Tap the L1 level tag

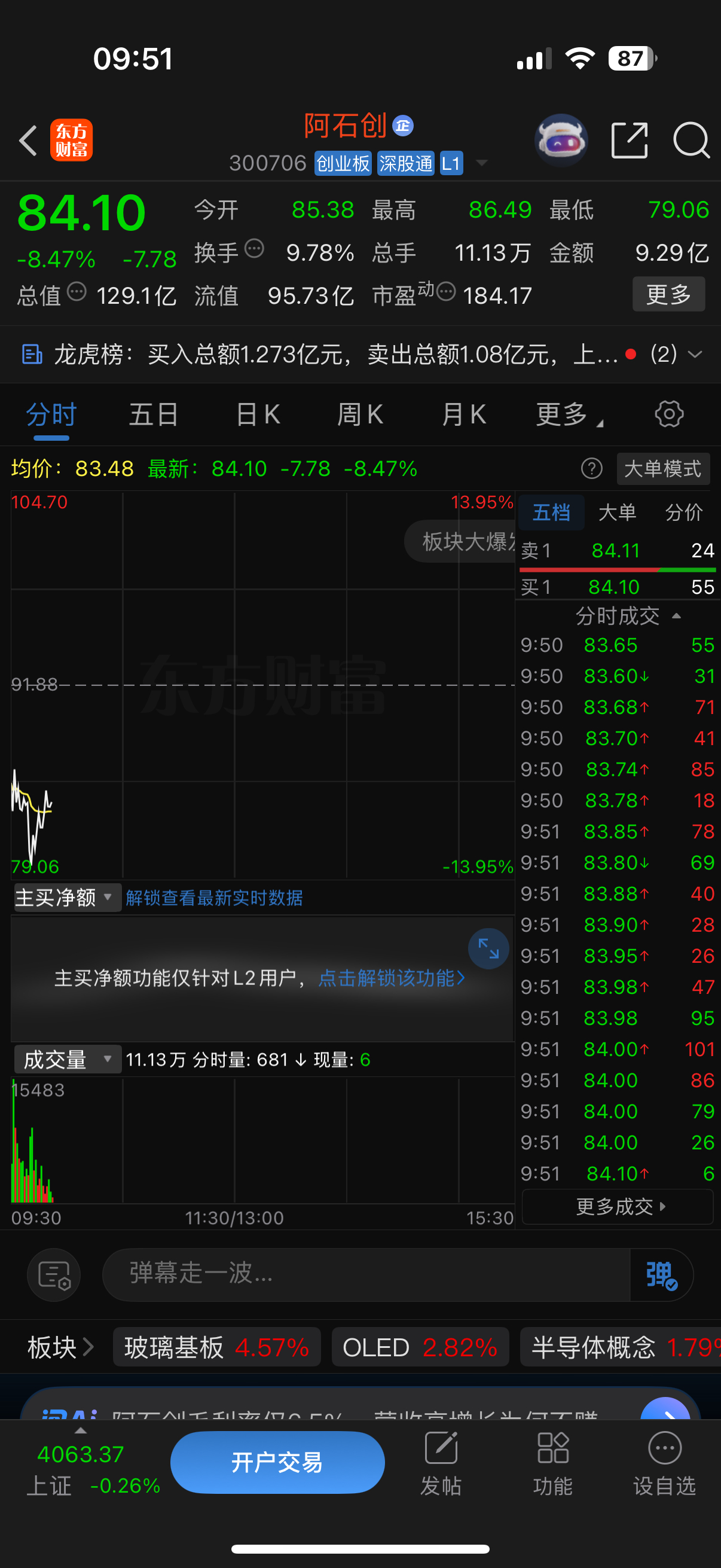(451, 163)
